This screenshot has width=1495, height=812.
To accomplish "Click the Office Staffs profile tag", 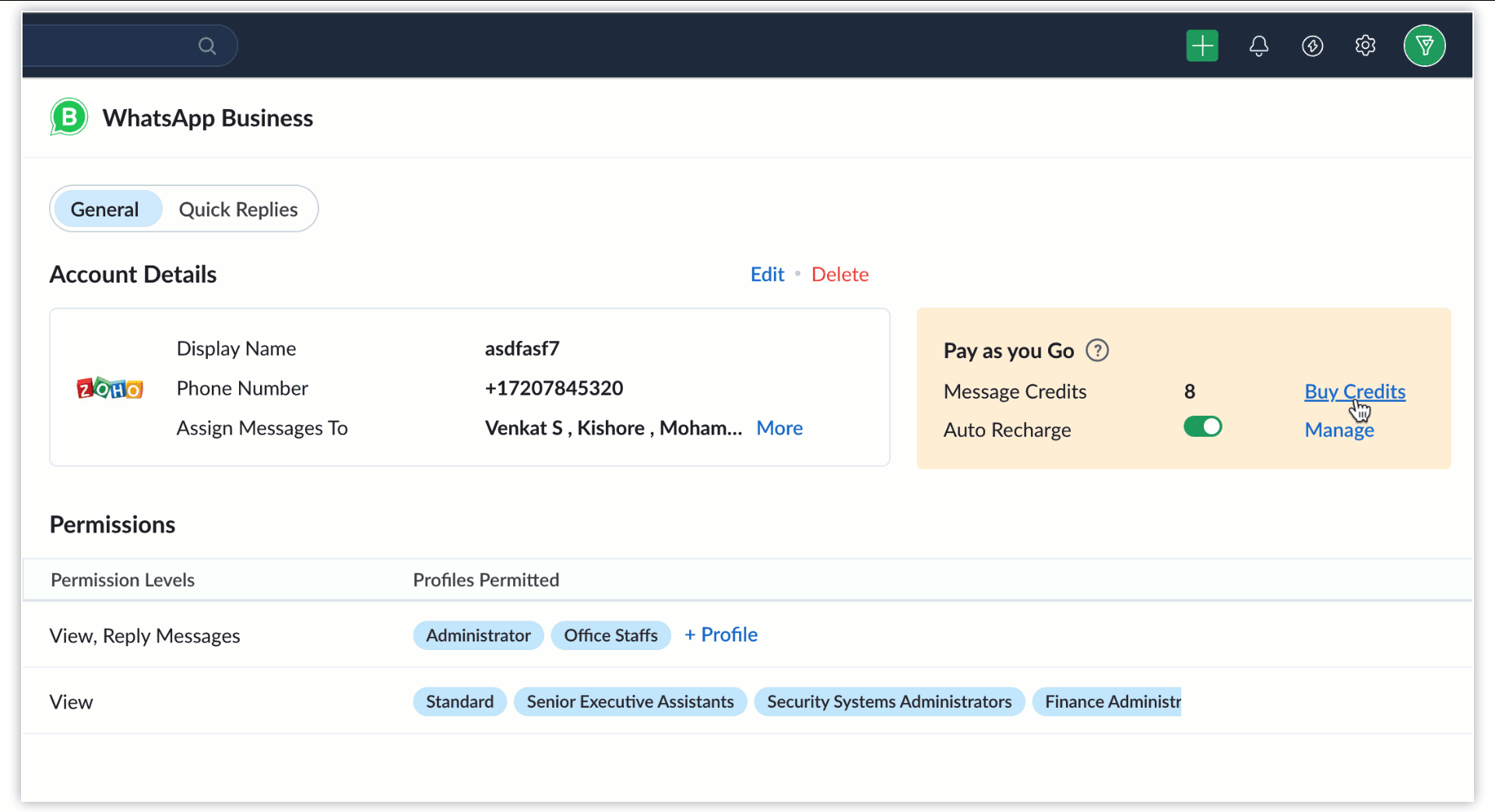I will pos(610,635).
